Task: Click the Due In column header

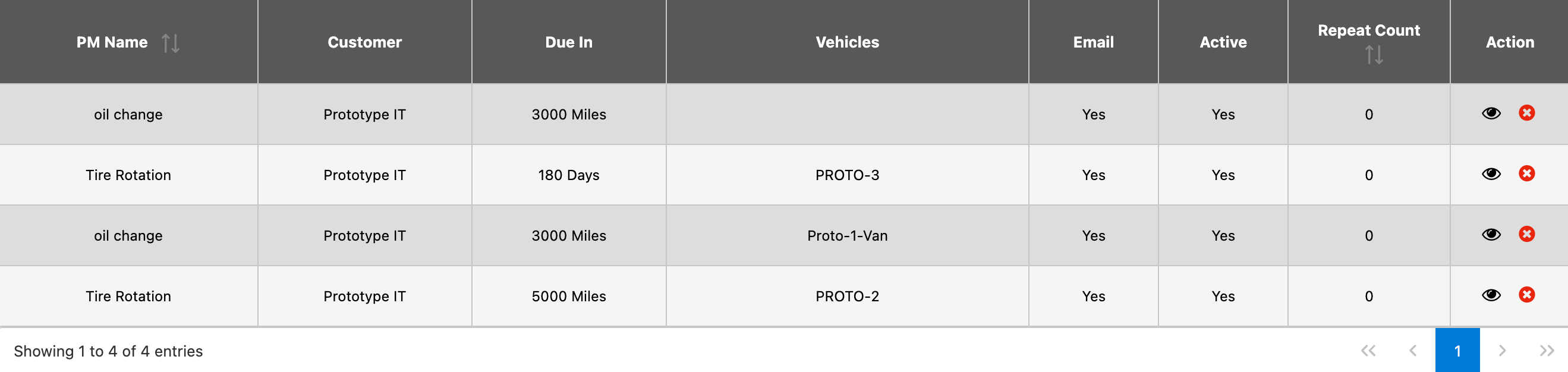Action: pyautogui.click(x=568, y=42)
